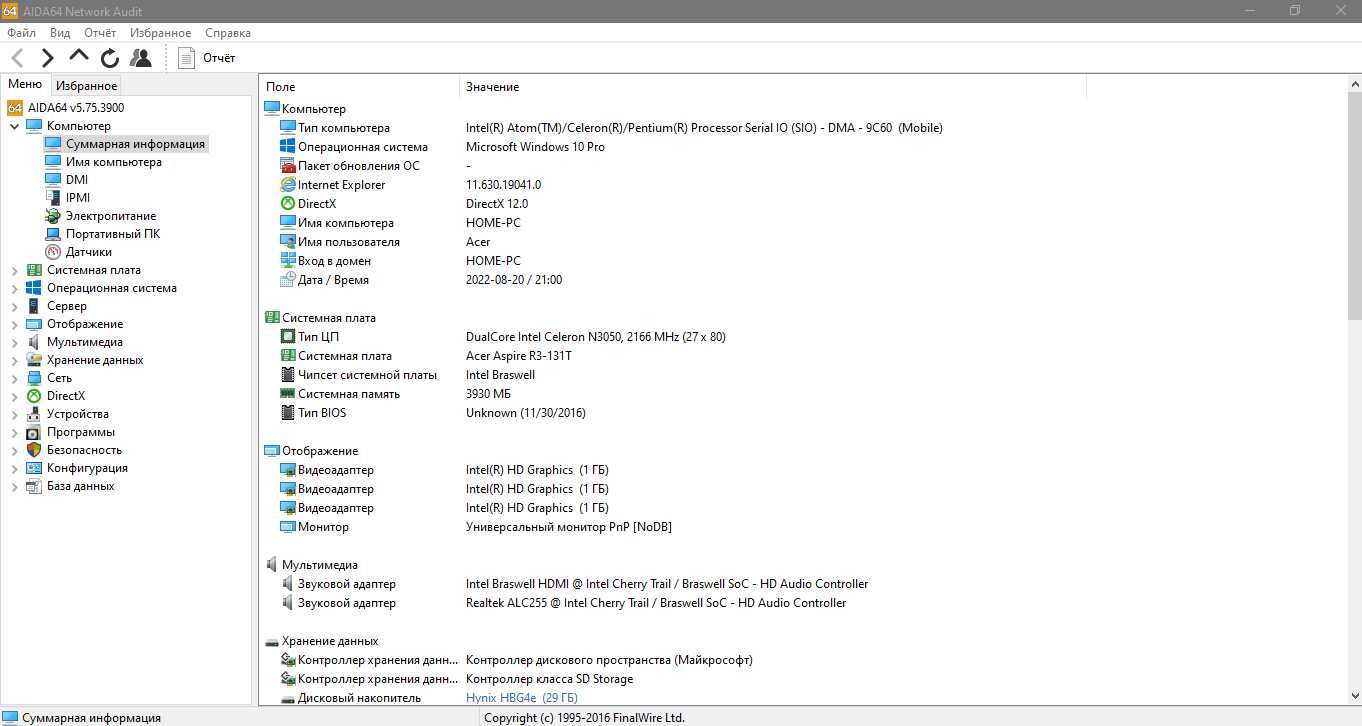Click the Internet Explorer row icon
Image resolution: width=1362 pixels, height=726 pixels.
[x=288, y=185]
